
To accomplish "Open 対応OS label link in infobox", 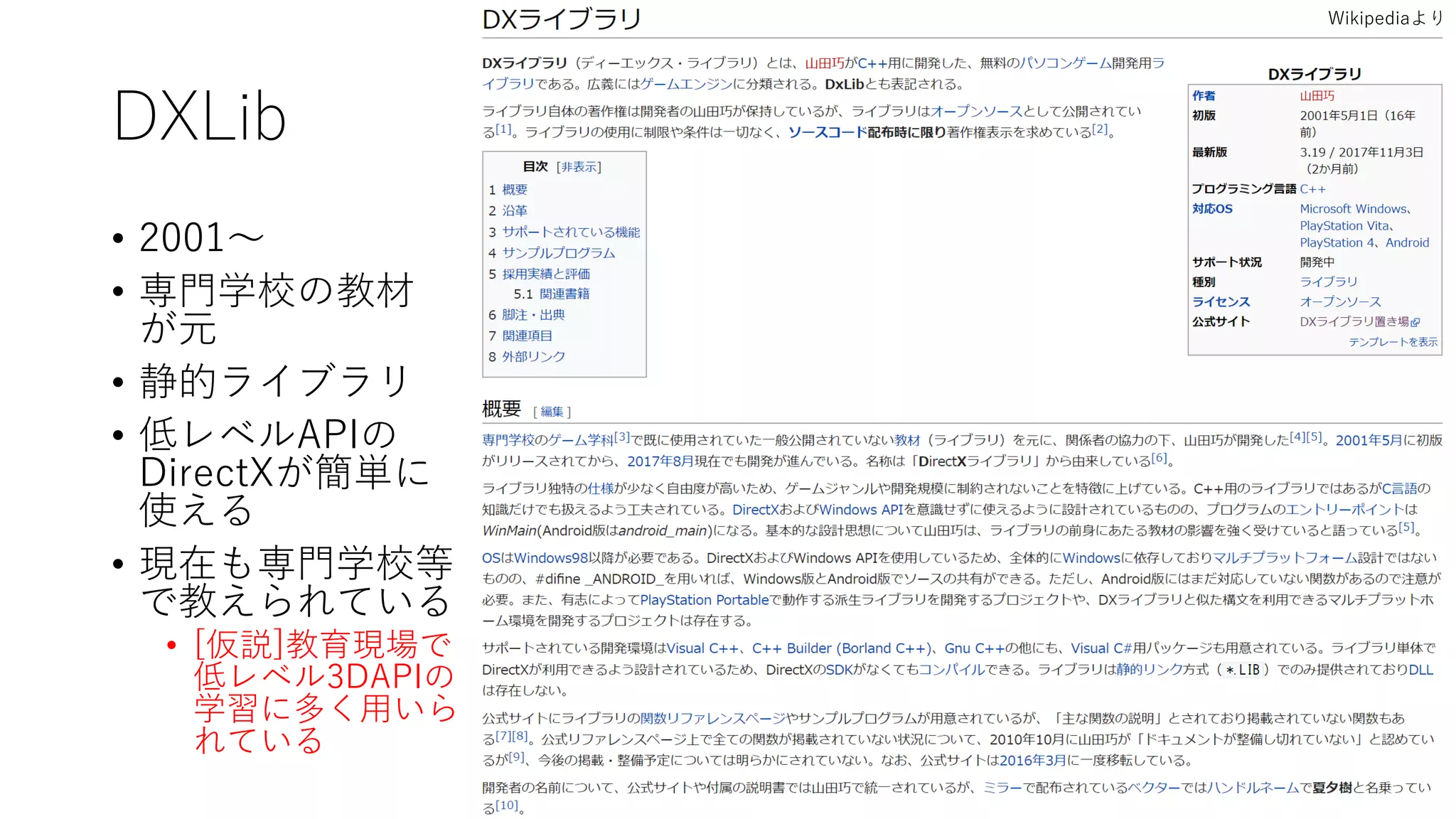I will pyautogui.click(x=1212, y=209).
